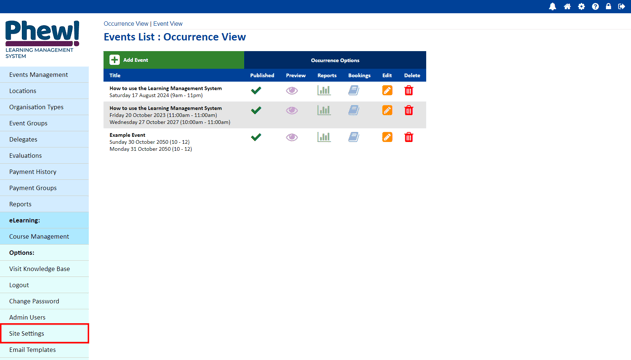631x360 pixels.
Task: Go to the home icon in top bar
Action: point(567,6)
